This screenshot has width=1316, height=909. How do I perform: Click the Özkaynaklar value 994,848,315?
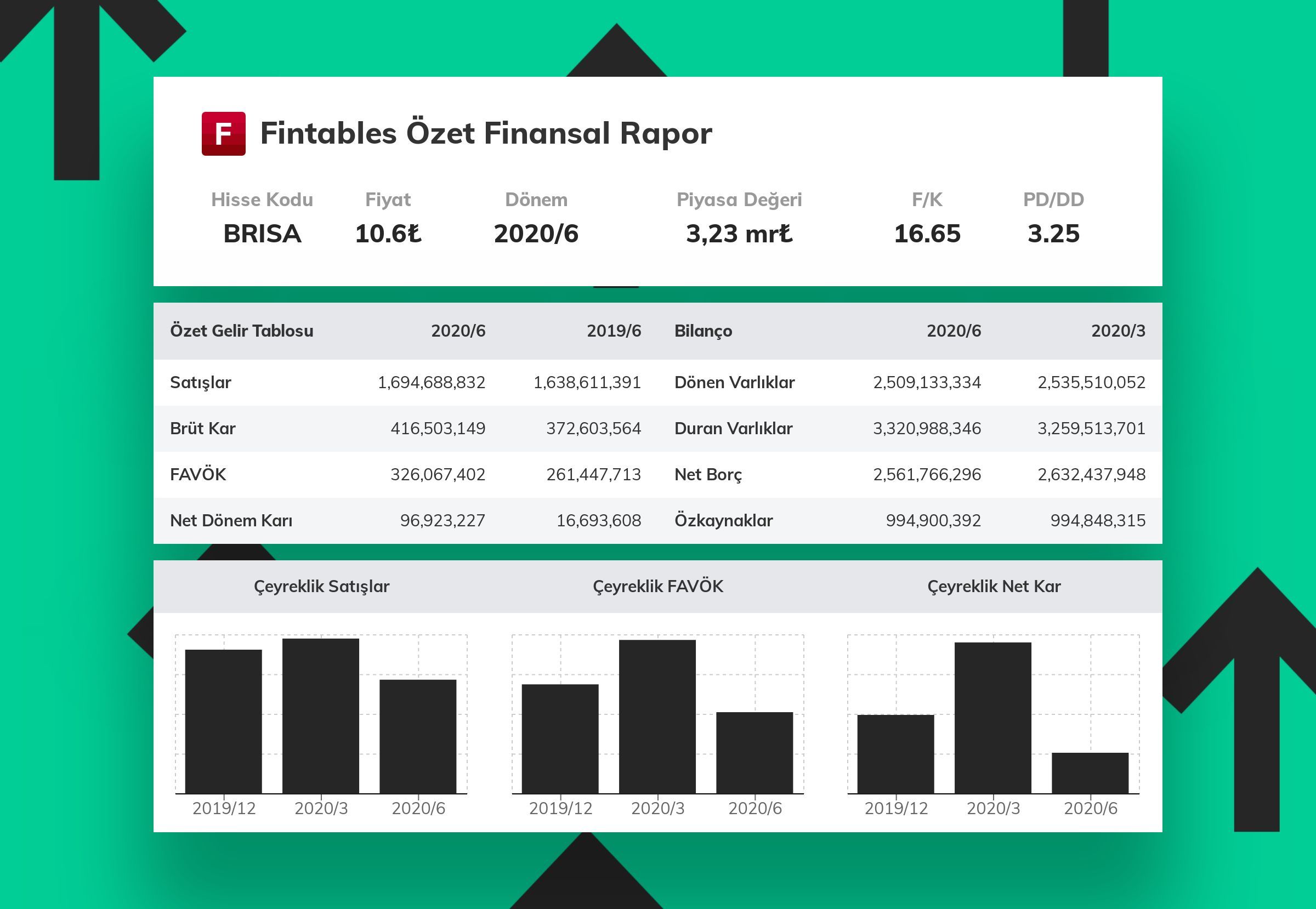[x=1098, y=521]
